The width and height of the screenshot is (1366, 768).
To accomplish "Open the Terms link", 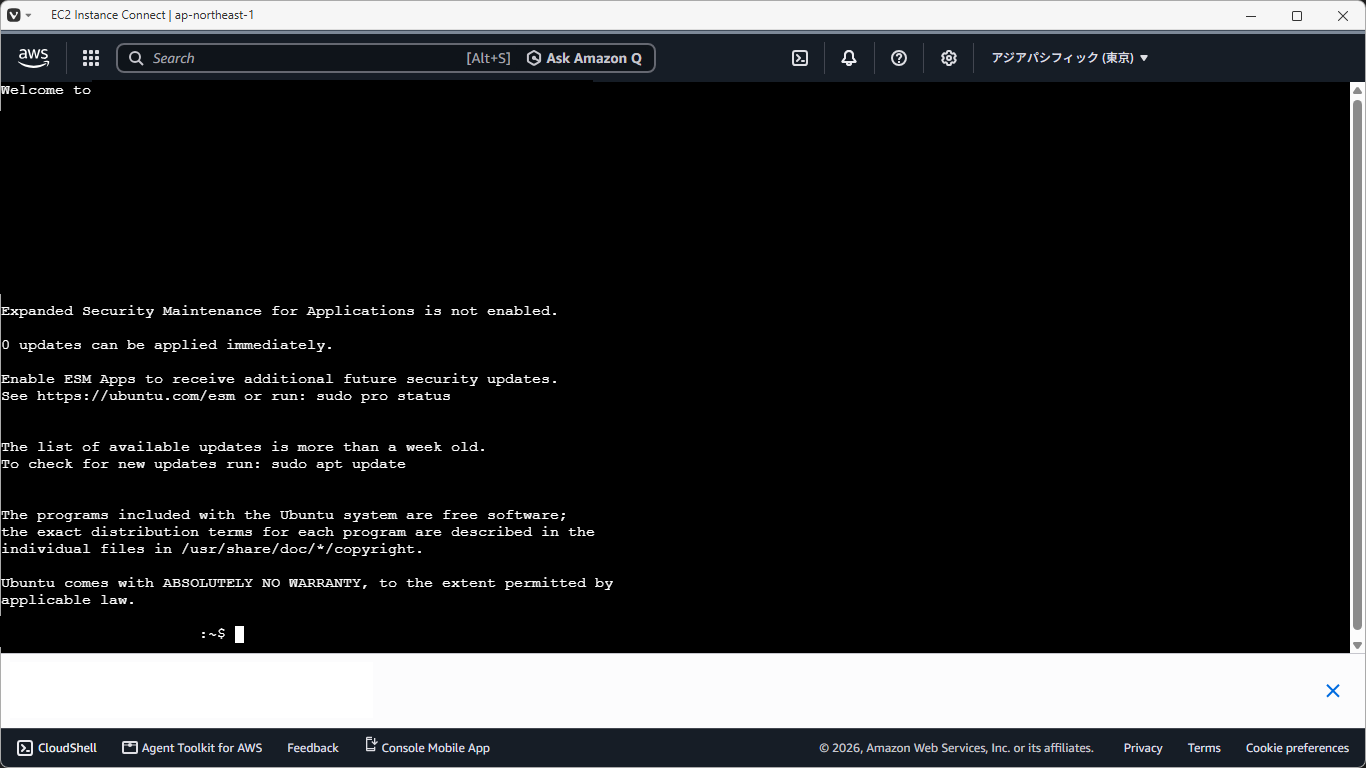I will click(x=1204, y=748).
